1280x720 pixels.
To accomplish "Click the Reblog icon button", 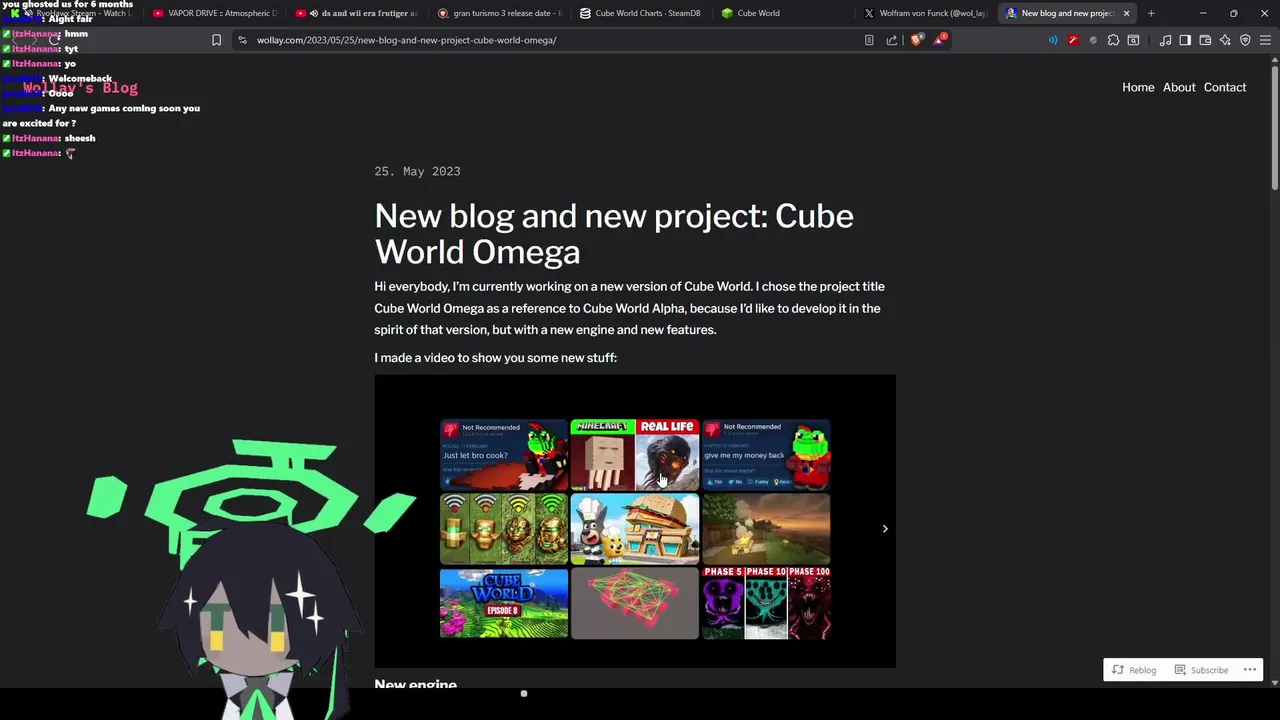I will point(1134,670).
